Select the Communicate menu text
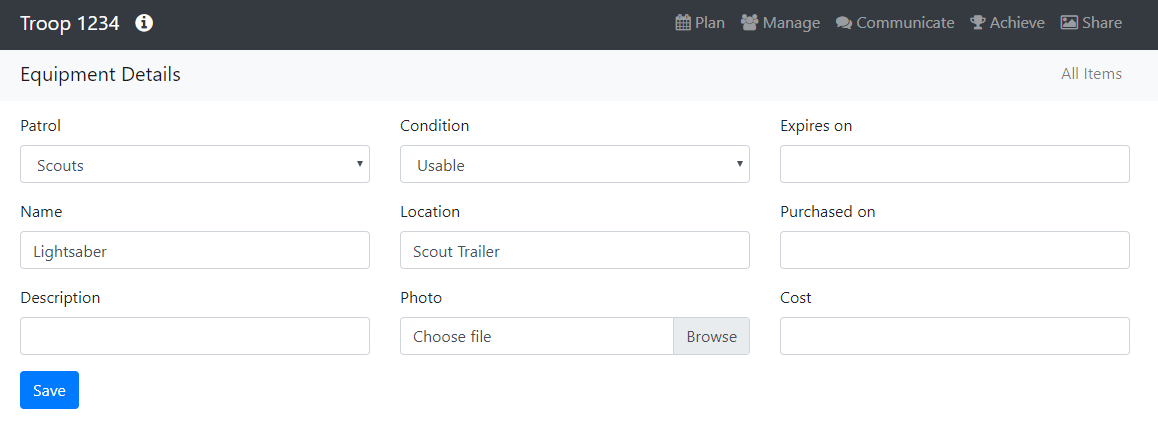 (905, 23)
